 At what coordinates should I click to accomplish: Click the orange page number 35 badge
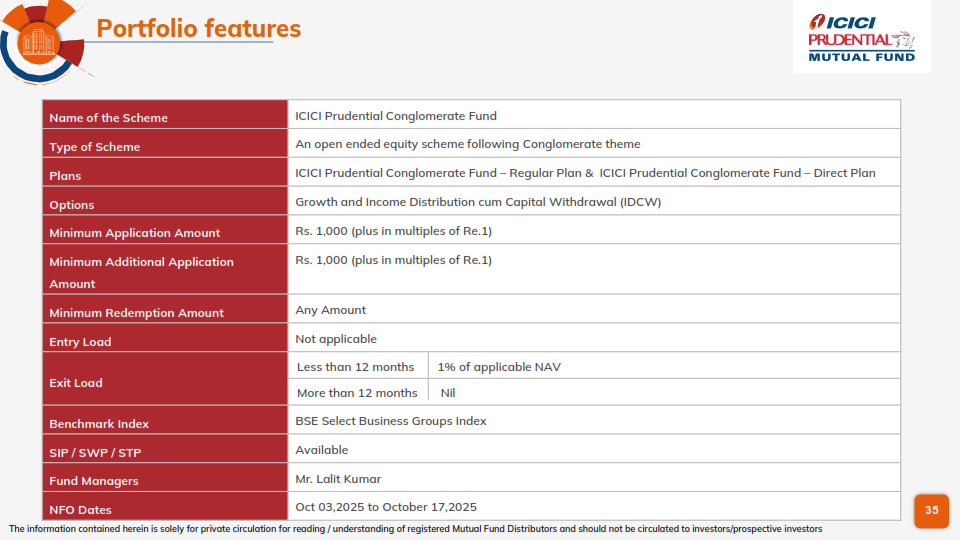coord(931,510)
